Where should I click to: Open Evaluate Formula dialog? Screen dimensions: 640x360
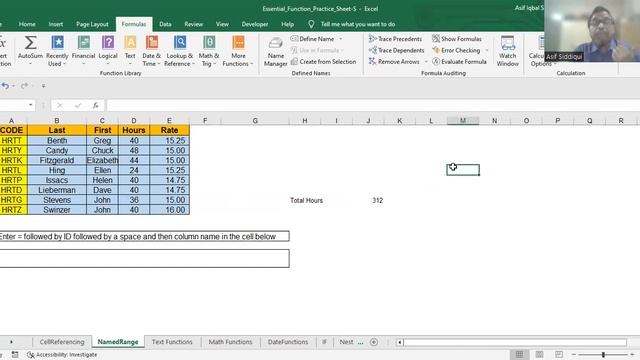[x=460, y=62]
